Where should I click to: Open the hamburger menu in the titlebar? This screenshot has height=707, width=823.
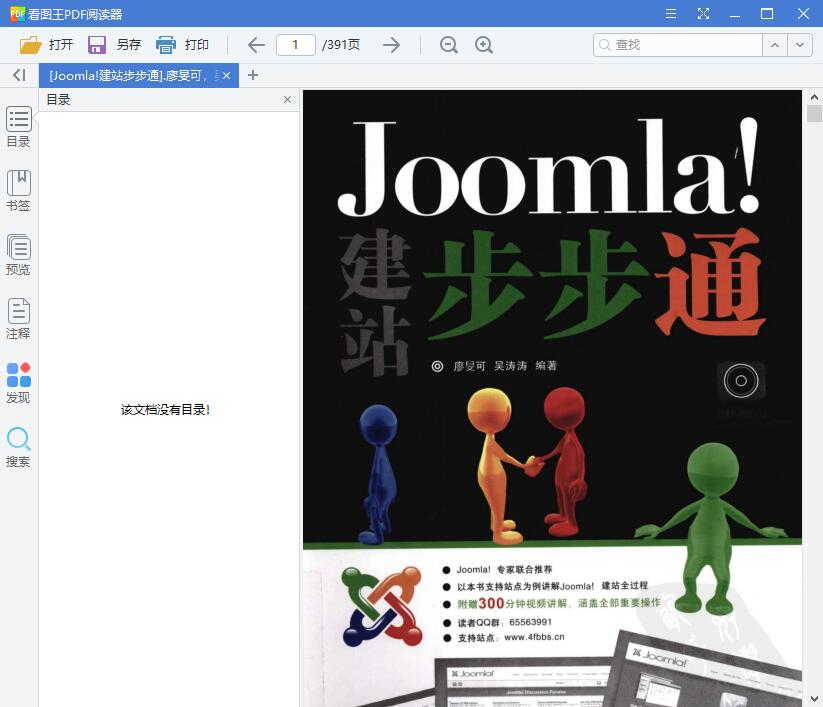670,14
